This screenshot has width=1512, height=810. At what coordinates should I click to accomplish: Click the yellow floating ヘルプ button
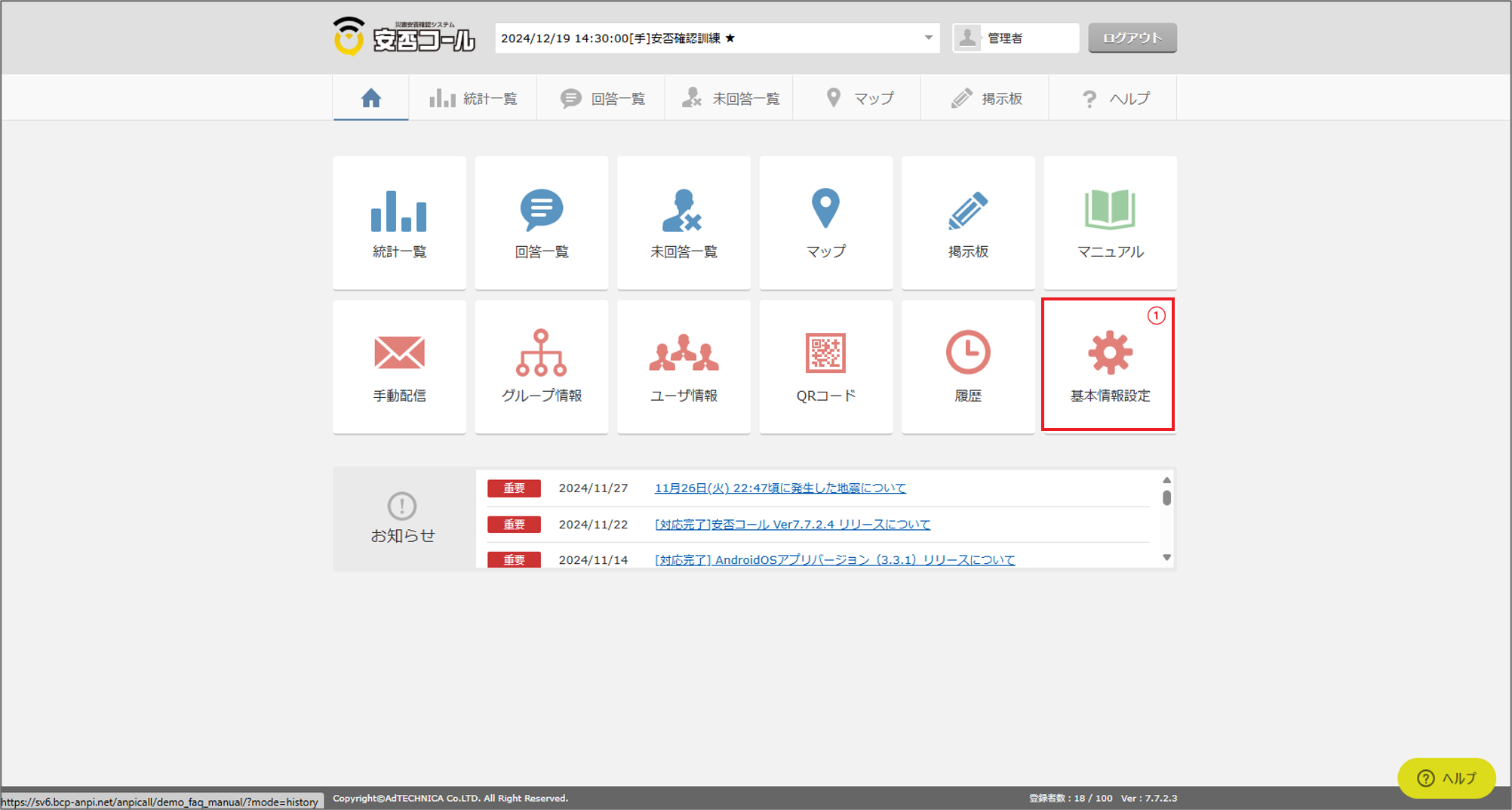point(1446,778)
